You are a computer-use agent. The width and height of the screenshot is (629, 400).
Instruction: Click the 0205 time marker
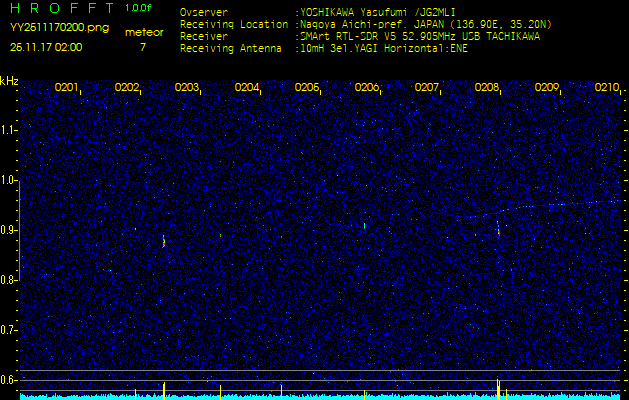pos(306,87)
